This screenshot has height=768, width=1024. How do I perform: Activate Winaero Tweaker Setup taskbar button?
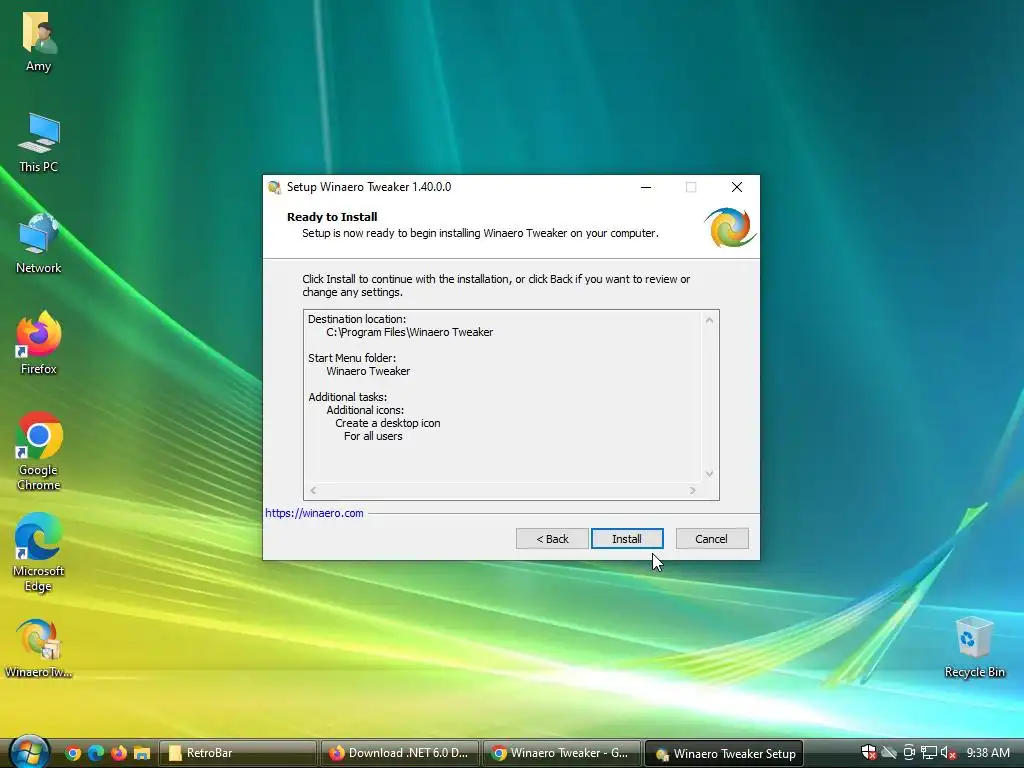coord(724,753)
